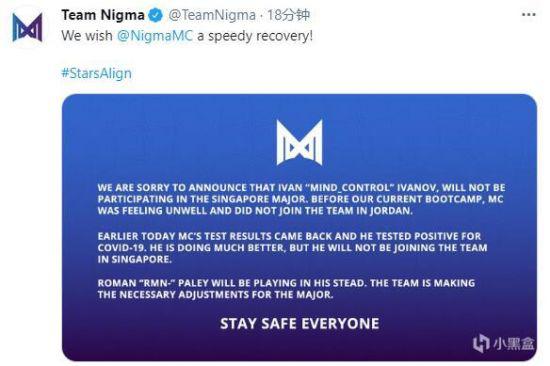Click the word COVID-19 in announcement
550x366 pixels.
click(121, 248)
